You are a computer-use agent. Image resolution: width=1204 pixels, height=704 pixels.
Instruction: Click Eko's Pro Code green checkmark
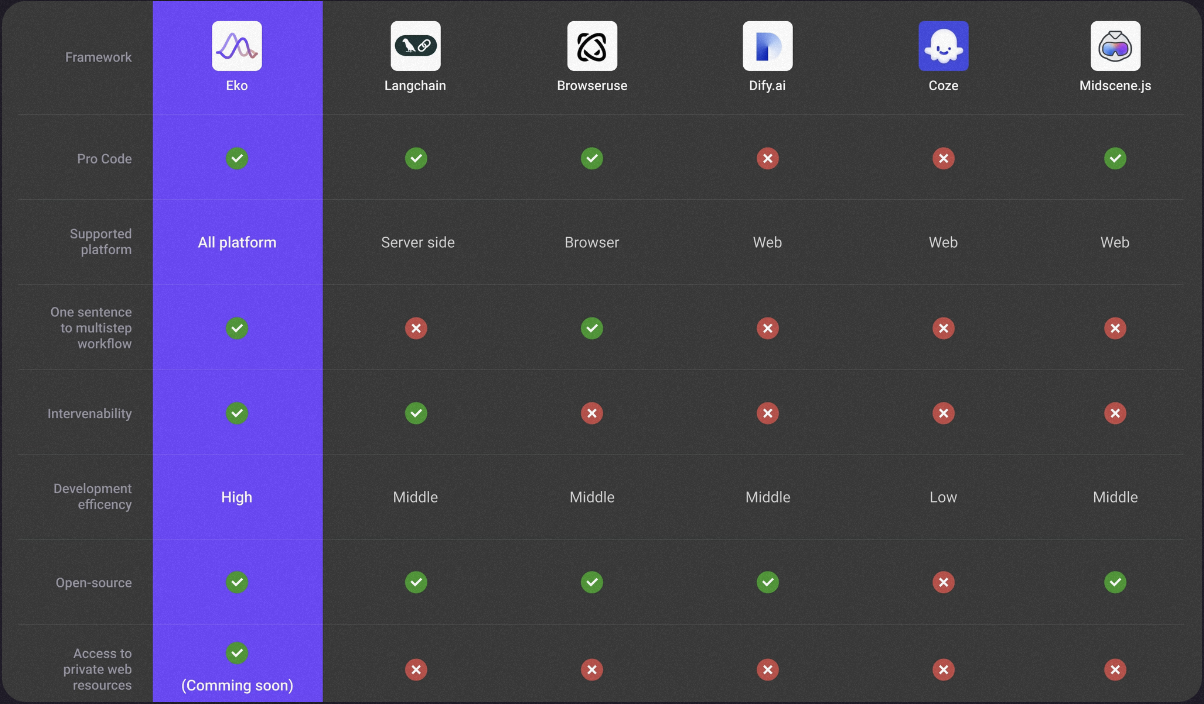coord(237,158)
